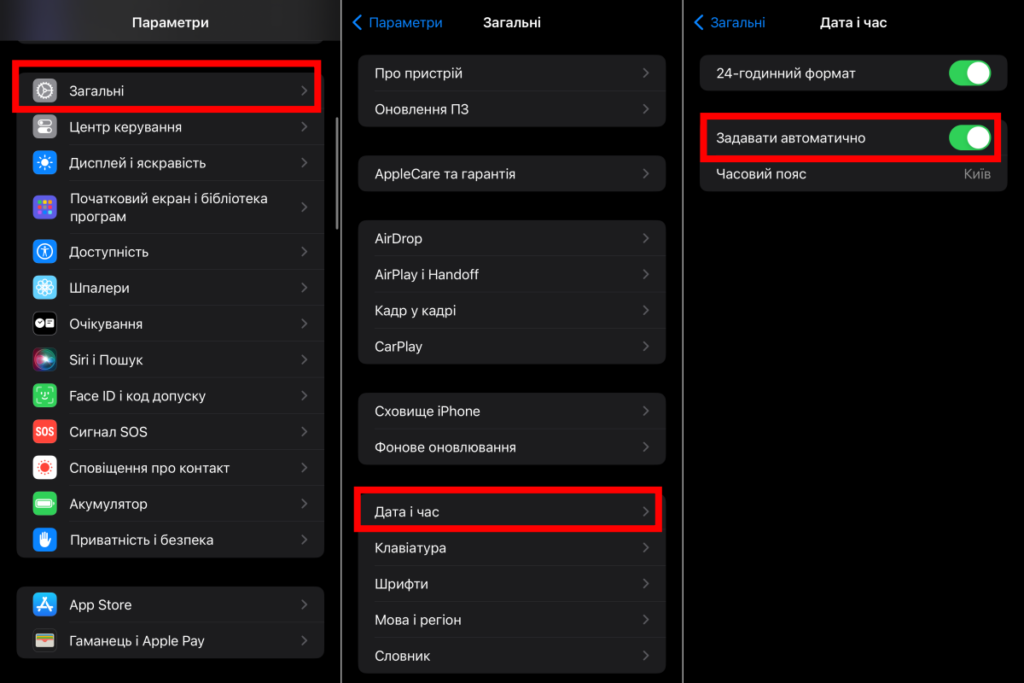Image resolution: width=1024 pixels, height=683 pixels.
Task: Tap the General gear icon
Action: coord(45,90)
